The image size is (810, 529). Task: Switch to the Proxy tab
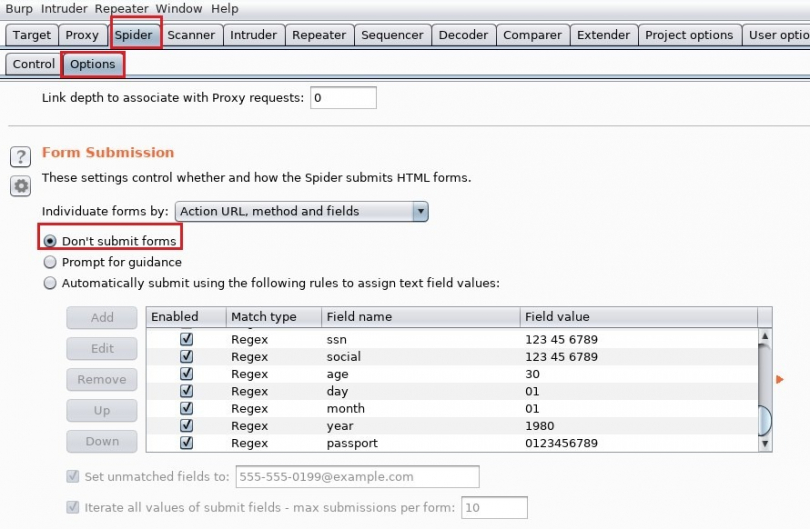pos(82,35)
